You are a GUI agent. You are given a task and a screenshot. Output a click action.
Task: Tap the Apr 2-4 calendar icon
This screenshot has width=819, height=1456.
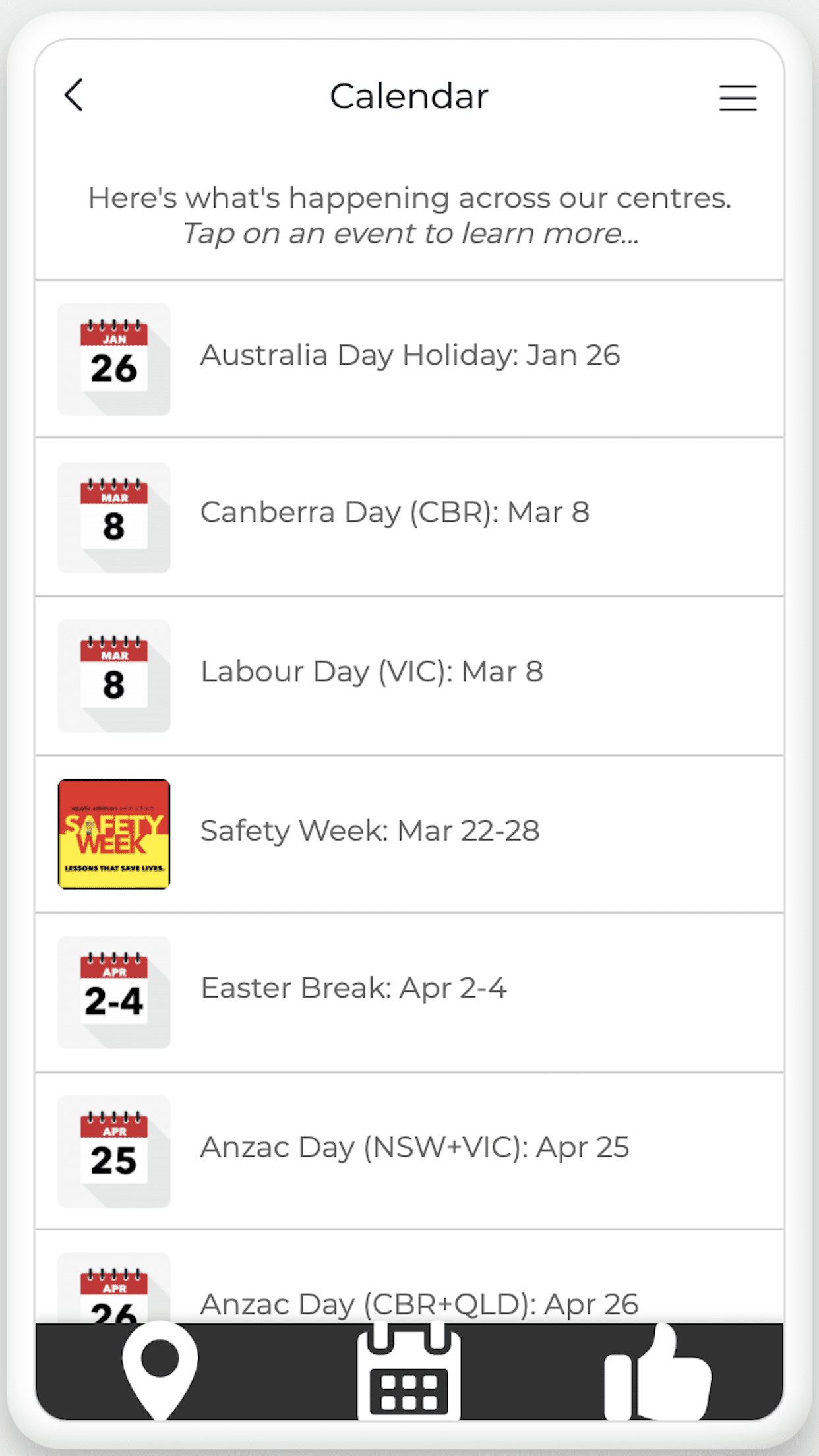pos(114,992)
